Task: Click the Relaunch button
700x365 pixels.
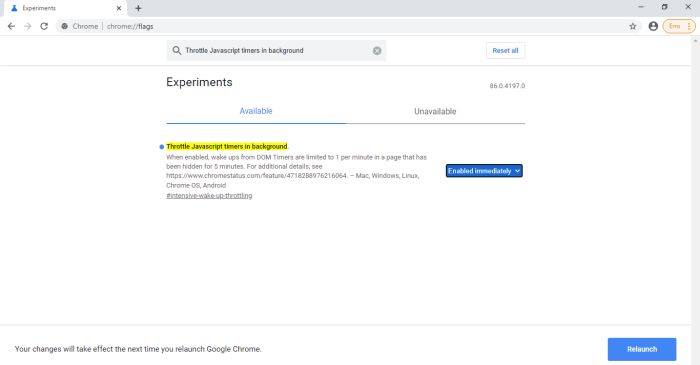Action: [x=642, y=349]
